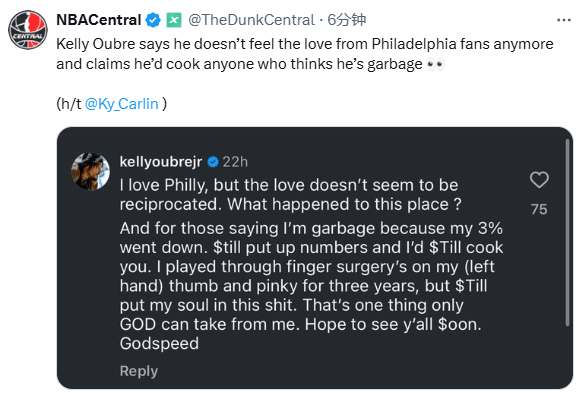The height and width of the screenshot is (393, 577).
Task: Click the kellyoubrejr username
Action: click(161, 162)
